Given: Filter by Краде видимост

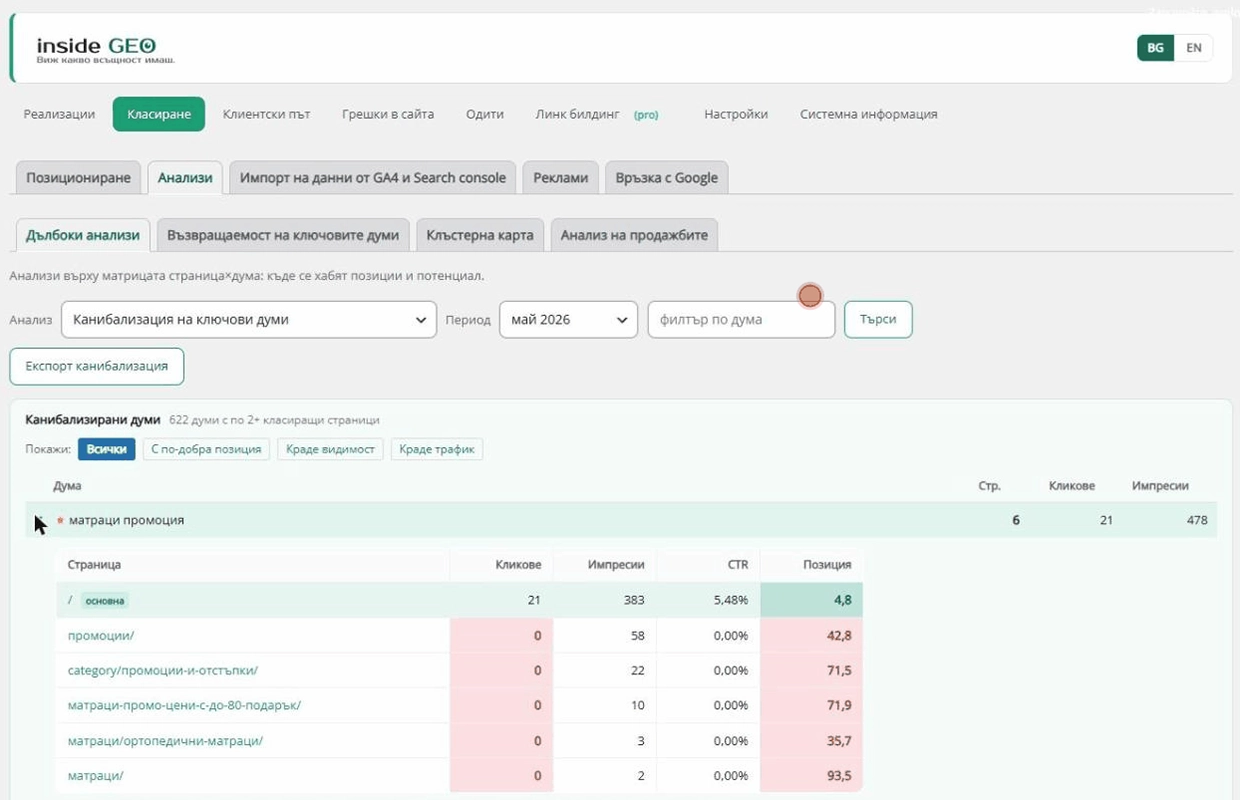Looking at the screenshot, I should coord(330,449).
